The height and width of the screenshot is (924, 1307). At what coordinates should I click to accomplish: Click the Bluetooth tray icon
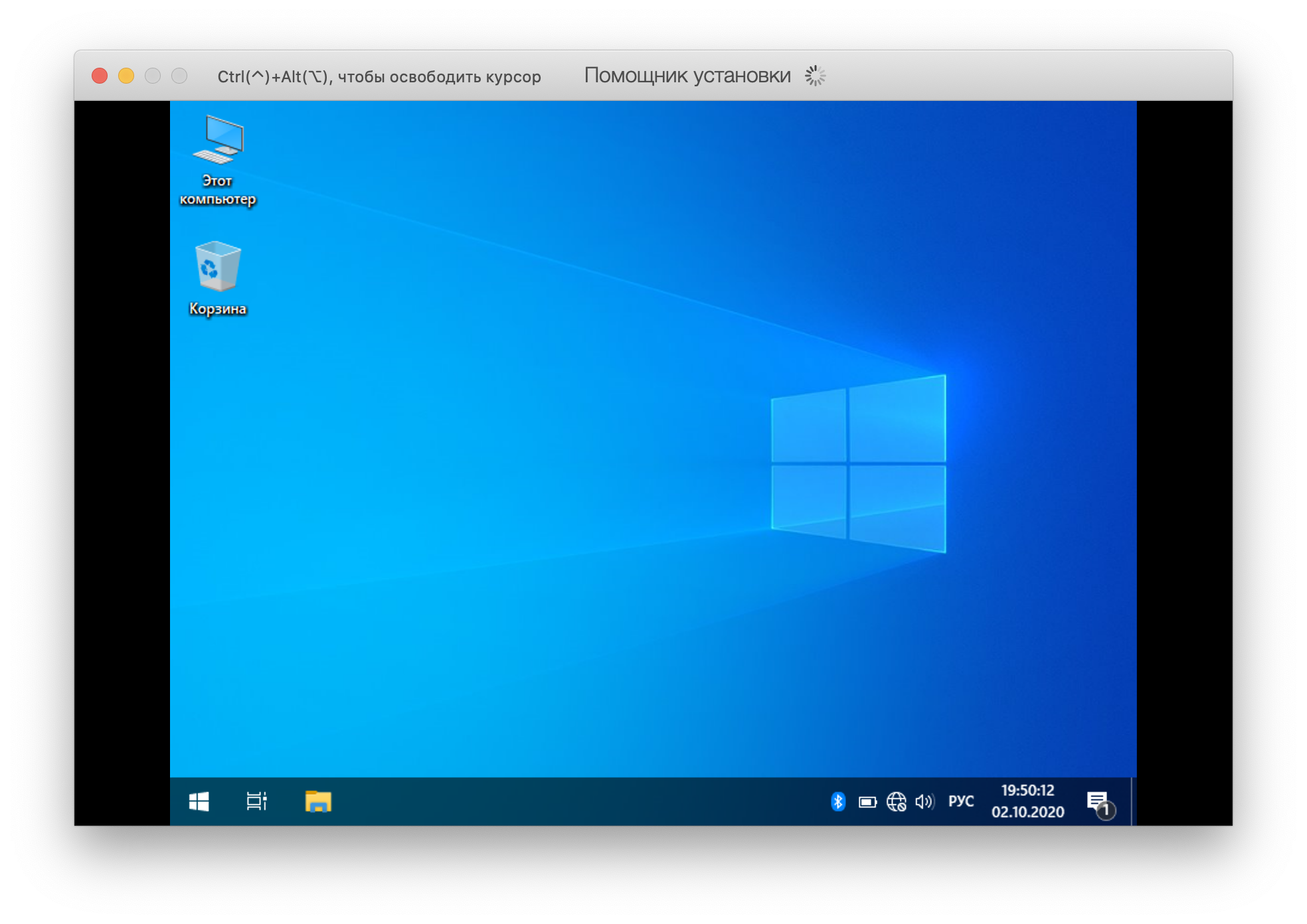point(838,802)
